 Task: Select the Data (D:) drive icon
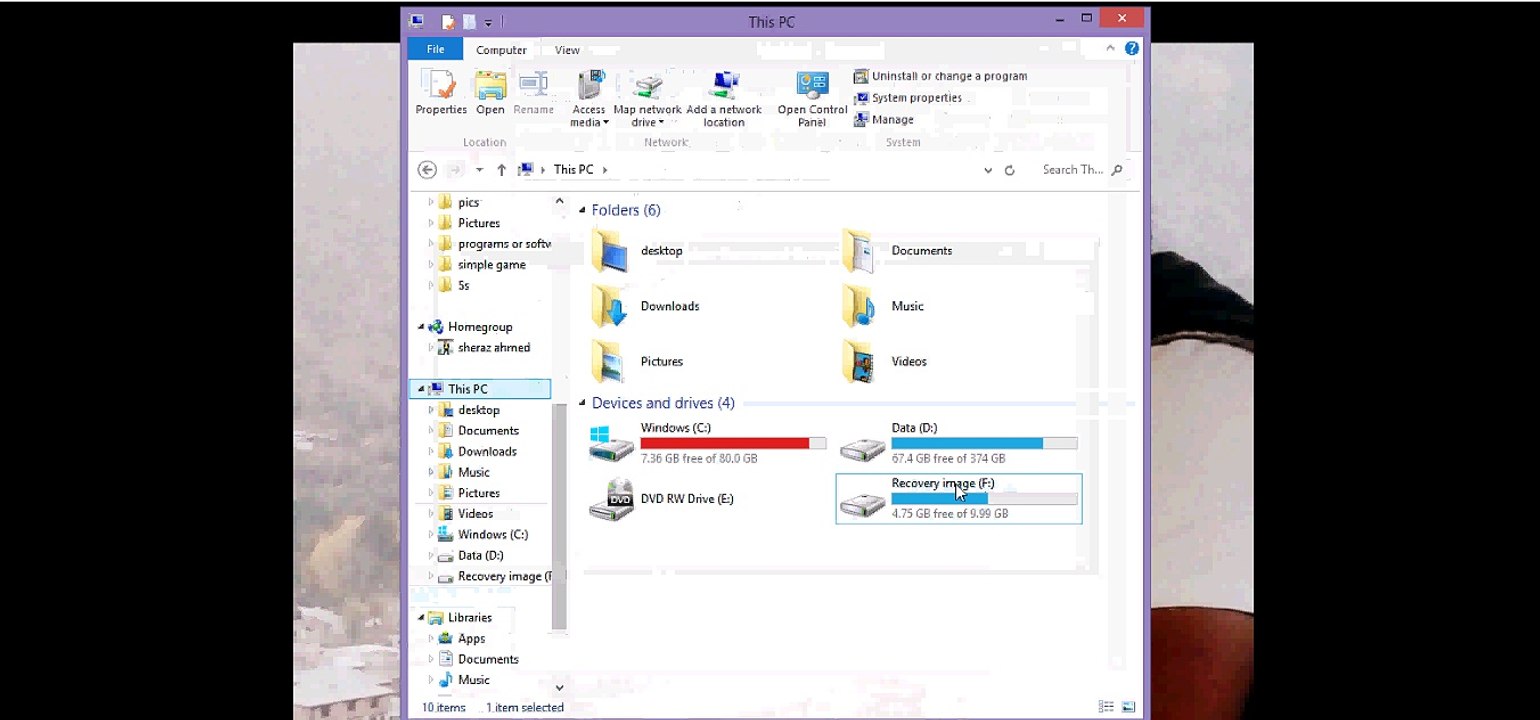pyautogui.click(x=862, y=448)
